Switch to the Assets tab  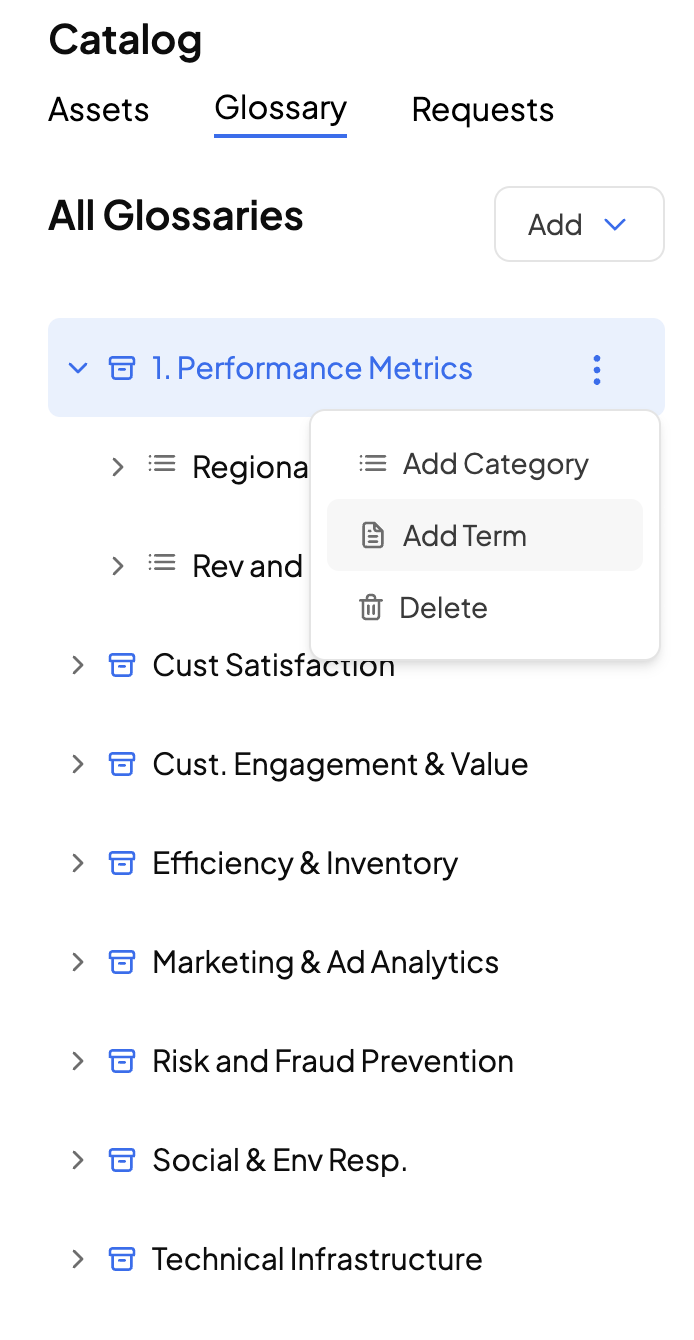[x=98, y=109]
